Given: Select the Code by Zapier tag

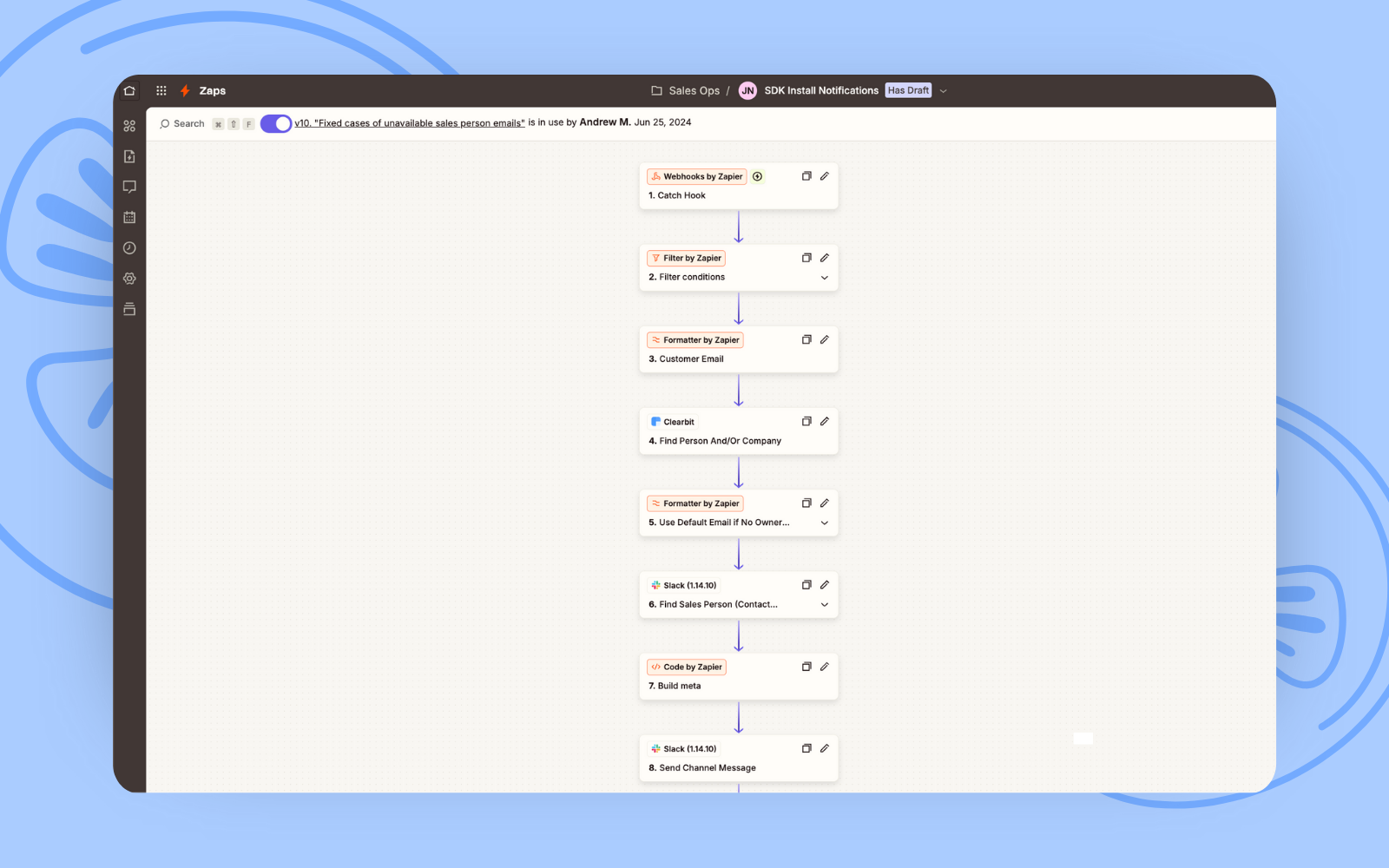Looking at the screenshot, I should click(687, 667).
